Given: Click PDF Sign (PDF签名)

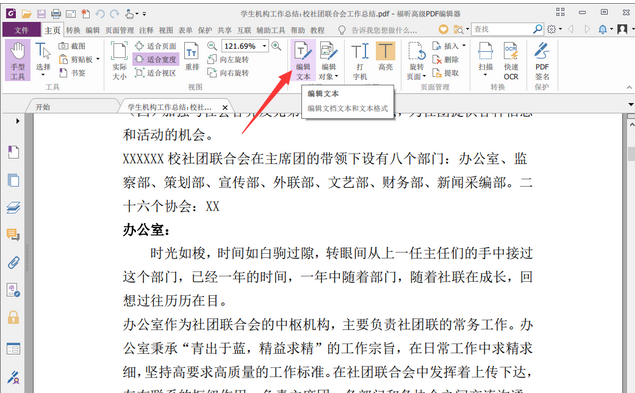Looking at the screenshot, I should pos(542,61).
